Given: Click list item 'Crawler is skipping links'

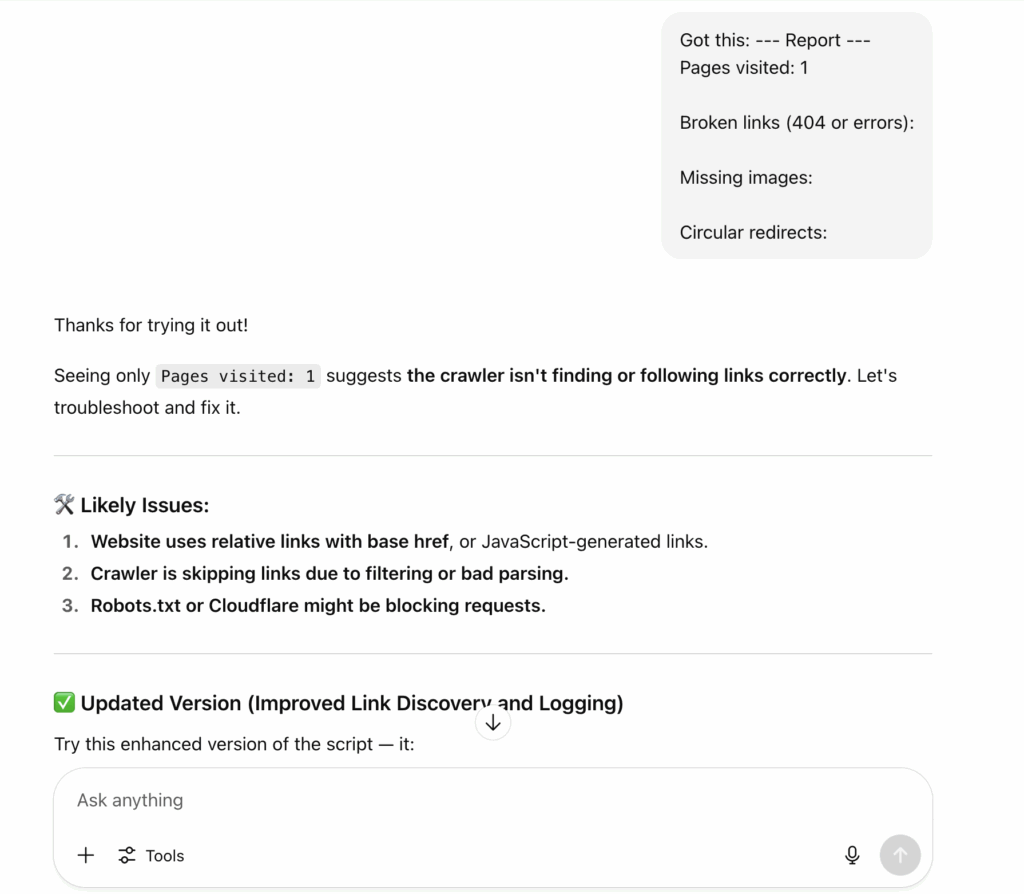Looking at the screenshot, I should [x=330, y=573].
